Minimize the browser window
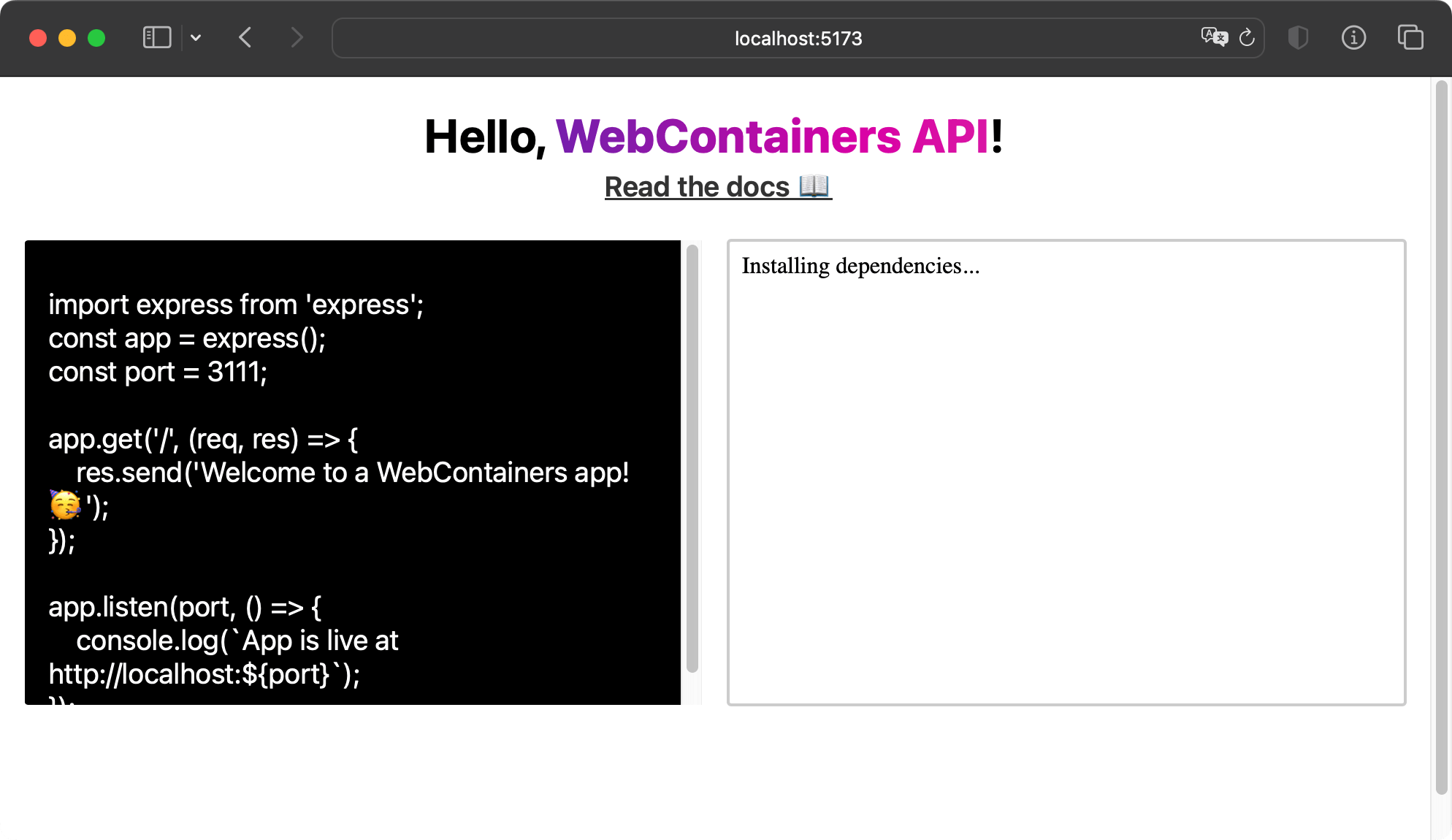This screenshot has width=1452, height=840. pos(67,38)
